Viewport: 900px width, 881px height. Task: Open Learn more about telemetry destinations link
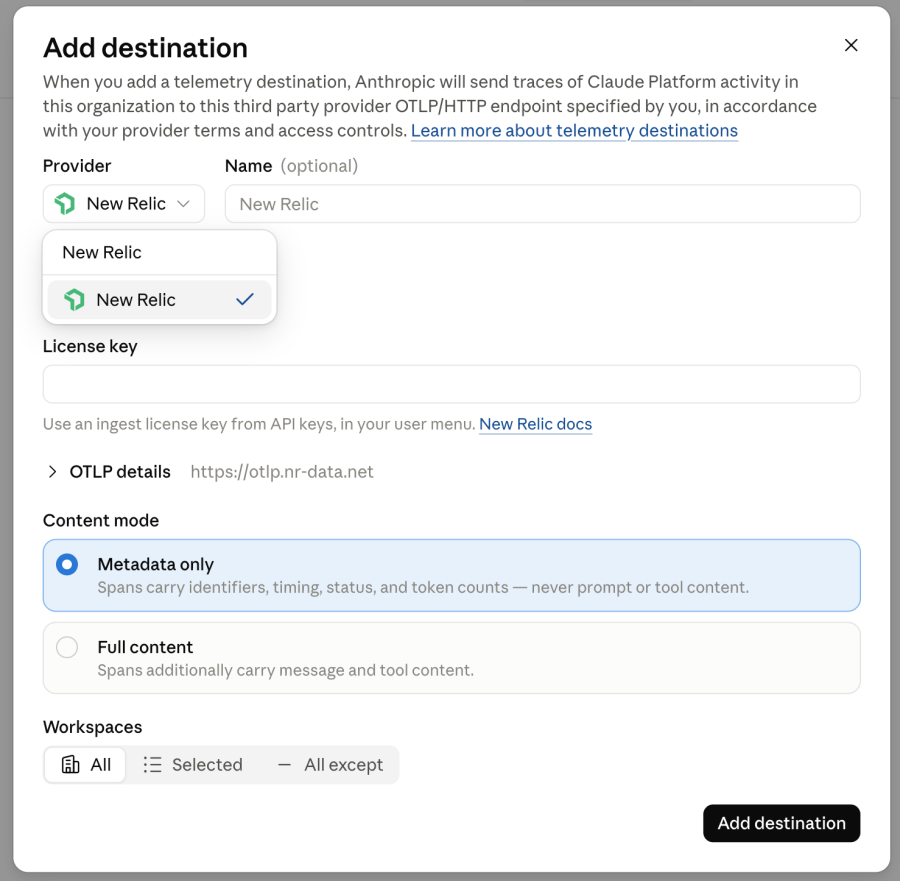pos(574,131)
